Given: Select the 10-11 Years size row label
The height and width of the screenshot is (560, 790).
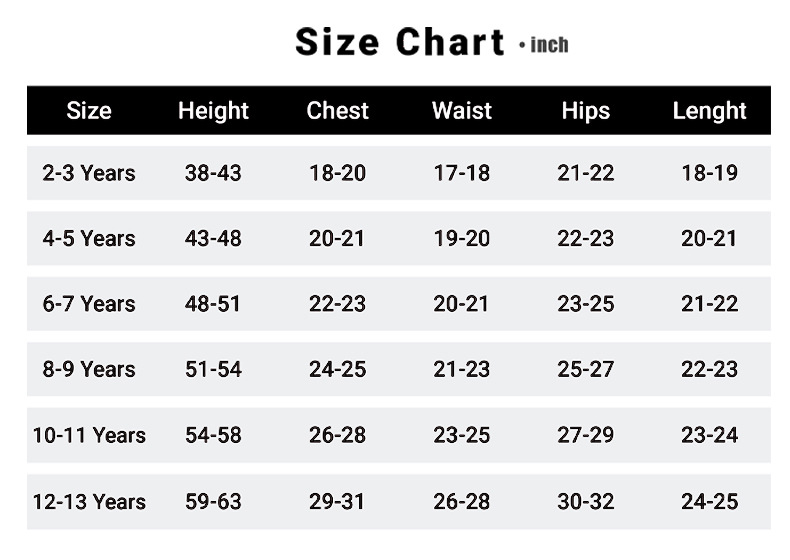Looking at the screenshot, I should (x=89, y=436).
